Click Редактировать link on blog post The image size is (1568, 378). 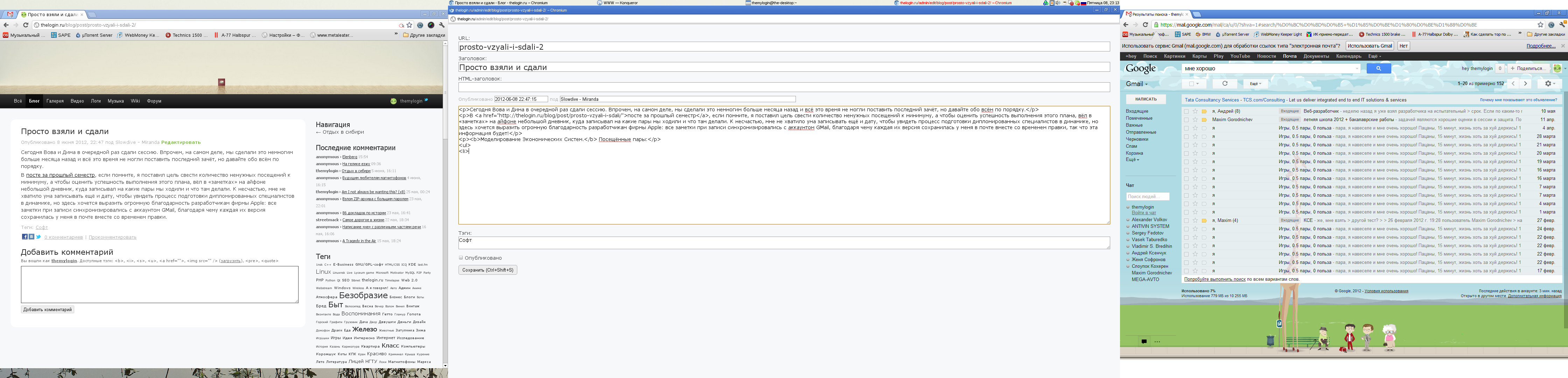[181, 142]
